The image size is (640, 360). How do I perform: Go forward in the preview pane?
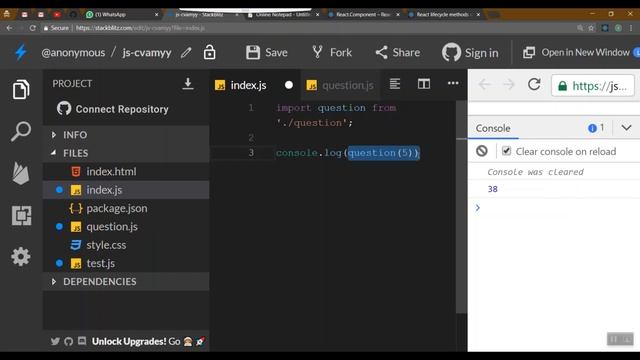point(509,84)
